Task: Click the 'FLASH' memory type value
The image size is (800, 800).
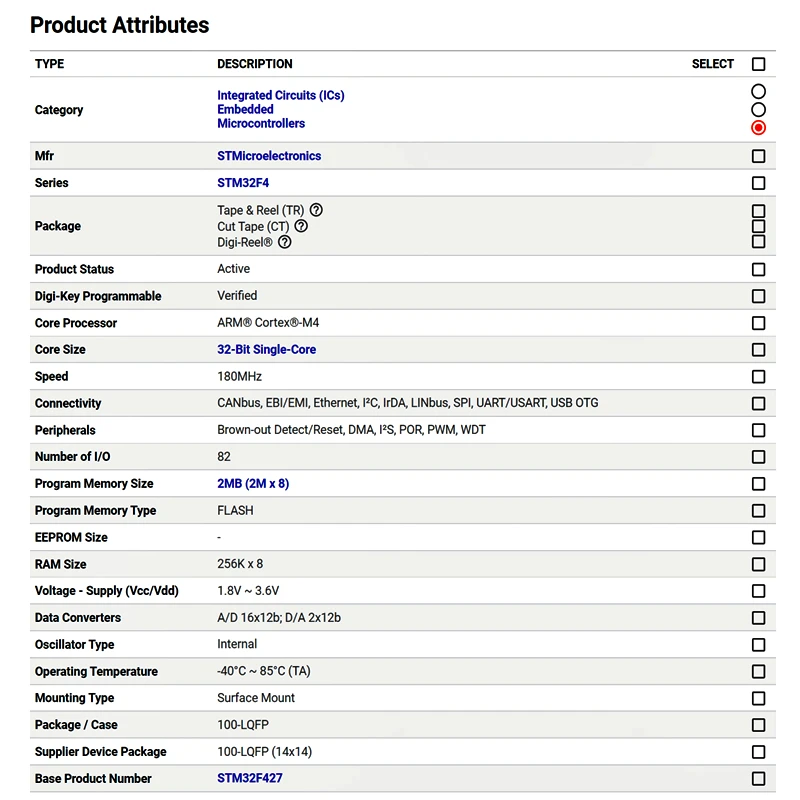Action: click(235, 510)
